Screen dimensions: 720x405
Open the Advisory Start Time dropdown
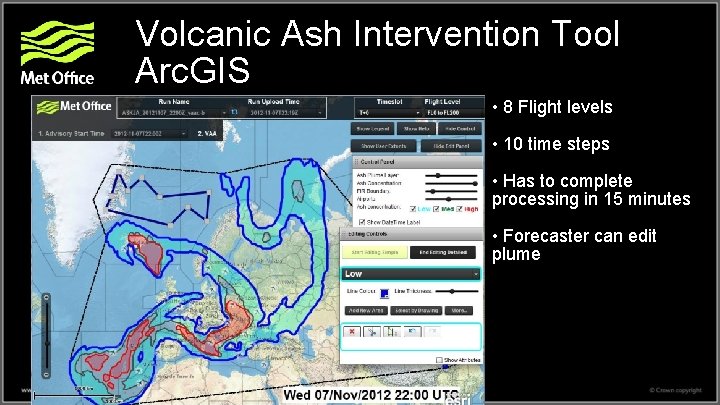click(x=149, y=134)
